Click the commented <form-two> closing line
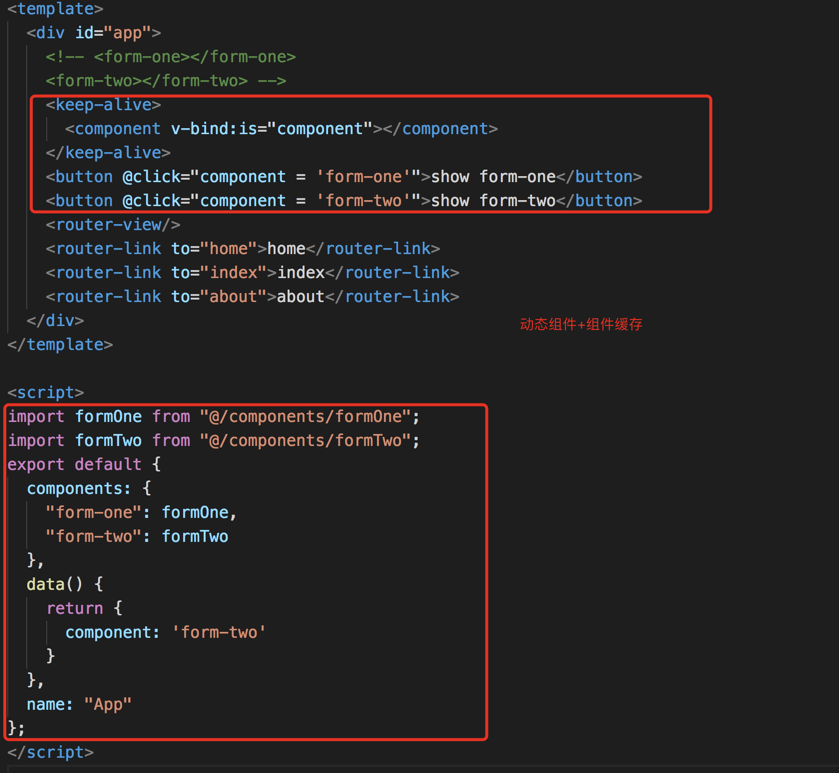The width and height of the screenshot is (839, 773). coord(166,81)
